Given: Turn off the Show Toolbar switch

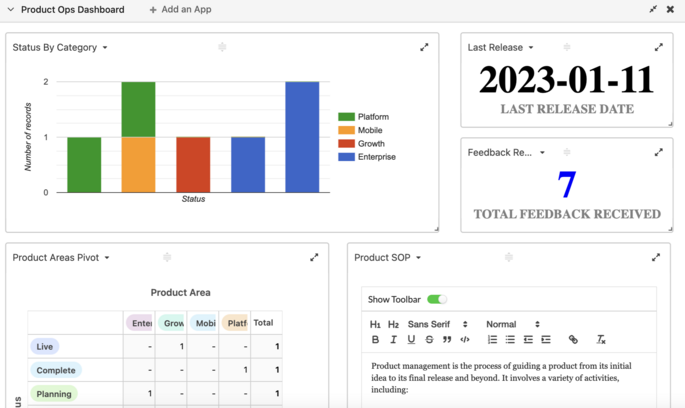Looking at the screenshot, I should [436, 299].
